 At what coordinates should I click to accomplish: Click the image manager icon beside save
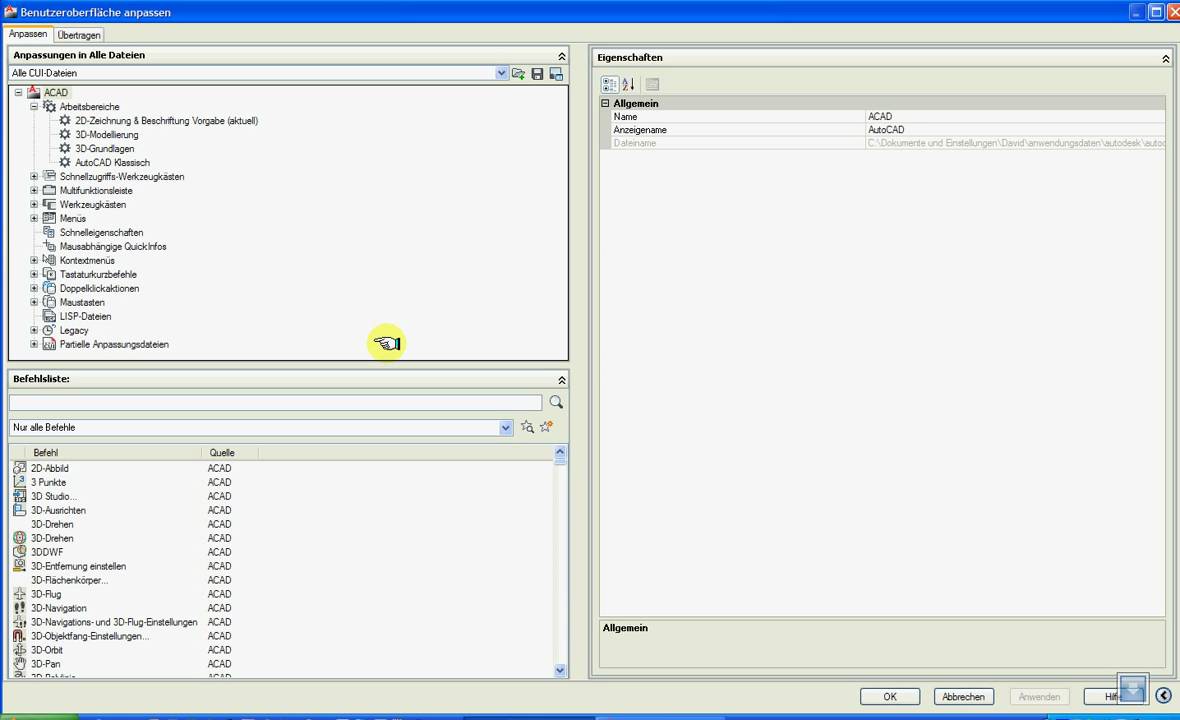[x=556, y=74]
